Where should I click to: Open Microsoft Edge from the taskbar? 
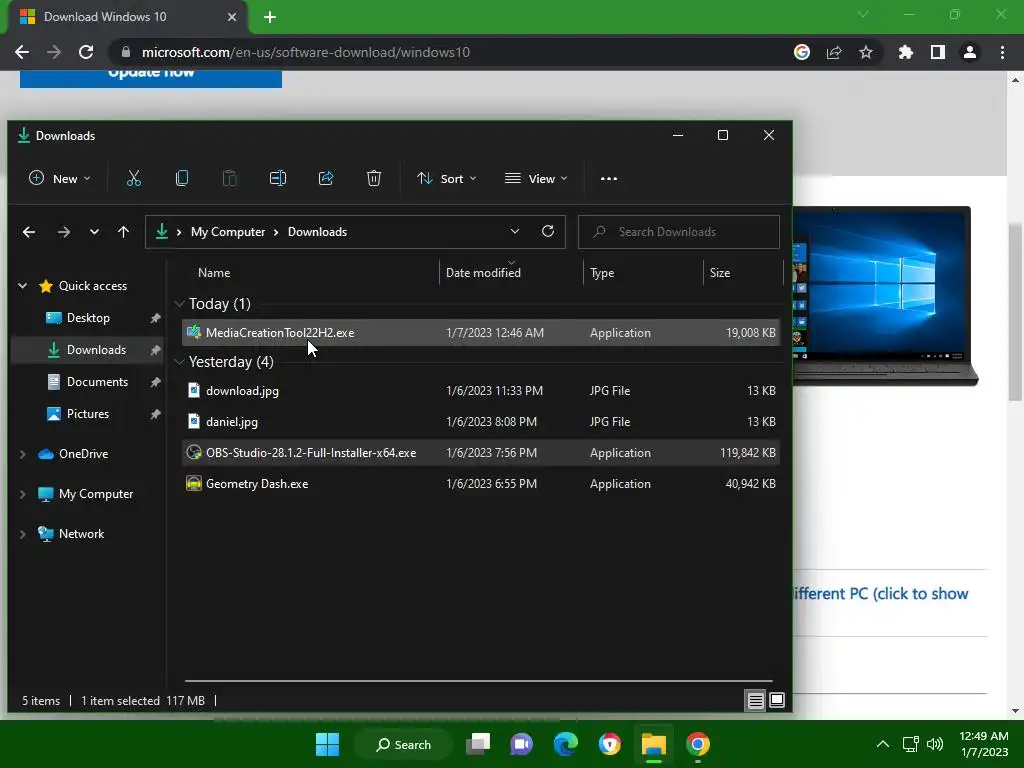566,744
